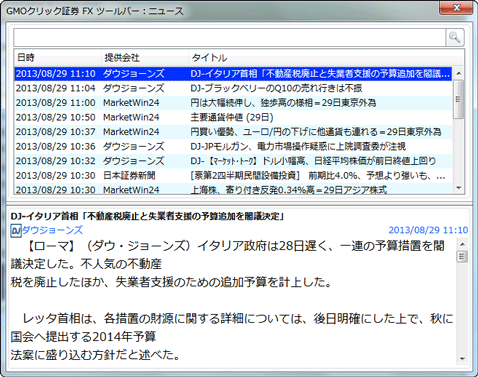
Task: Click the 2013/08/29 11:04 date cell
Action: click(x=56, y=88)
